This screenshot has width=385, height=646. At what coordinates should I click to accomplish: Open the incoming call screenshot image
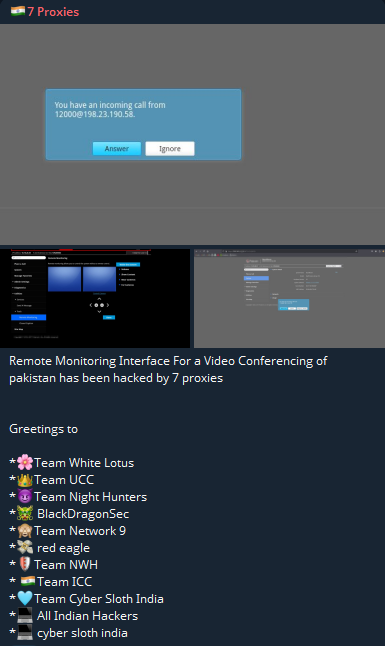click(192, 134)
